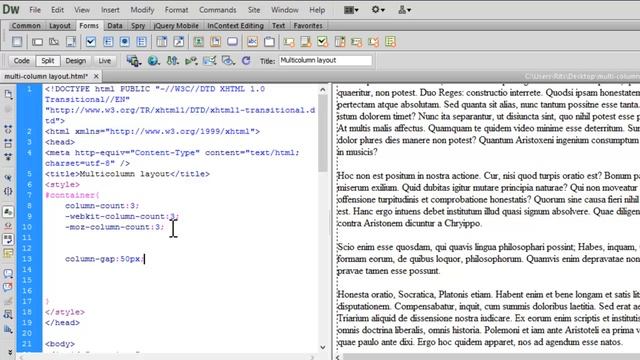Viewport: 640px width, 360px height.
Task: Open Preview in browser globe dropdown
Action: [x=153, y=61]
